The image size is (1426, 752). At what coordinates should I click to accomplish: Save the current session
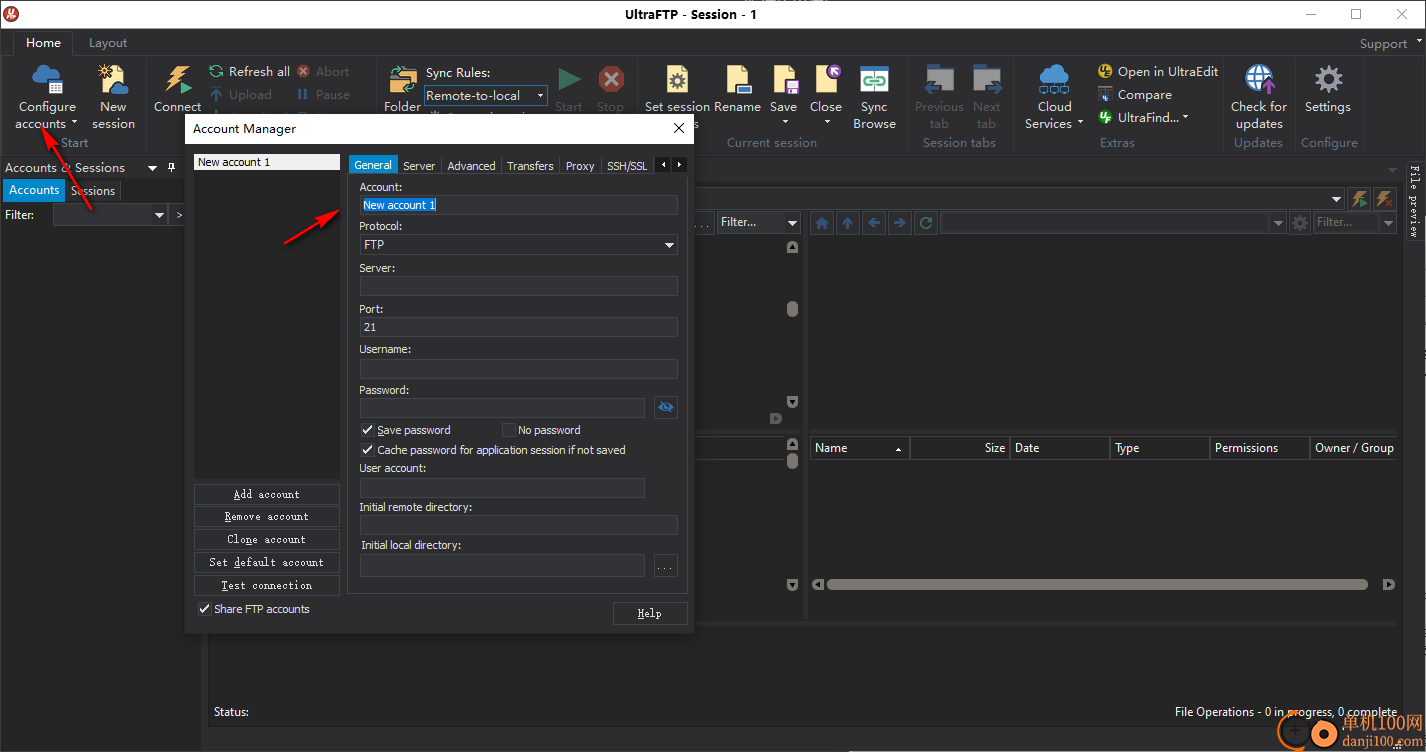784,89
